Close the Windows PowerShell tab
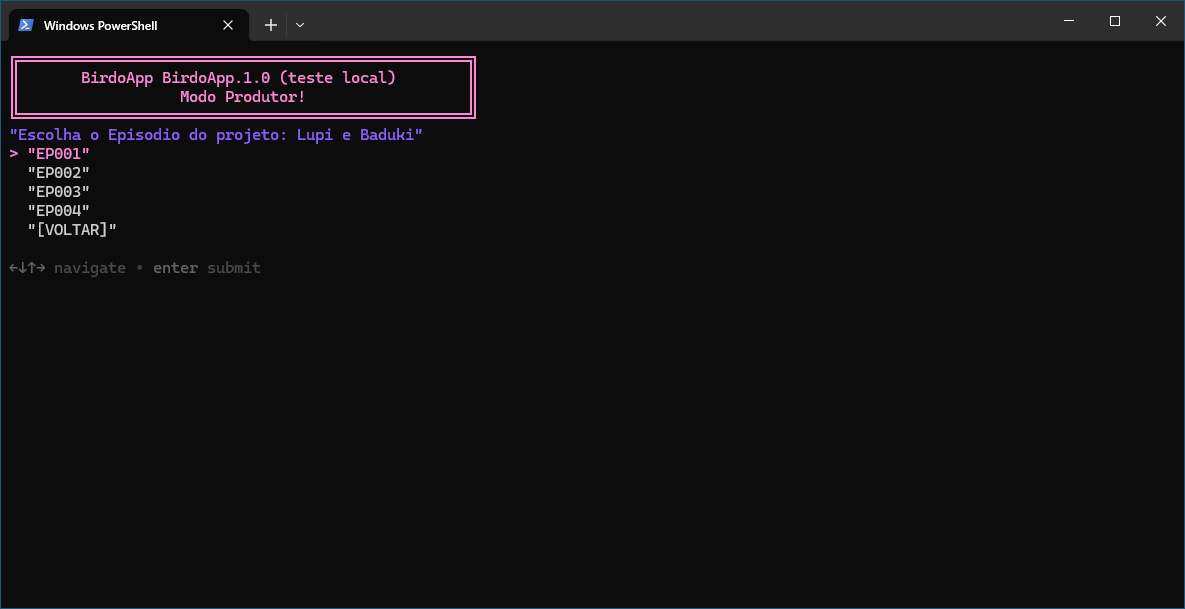Image resolution: width=1185 pixels, height=609 pixels. [x=229, y=25]
